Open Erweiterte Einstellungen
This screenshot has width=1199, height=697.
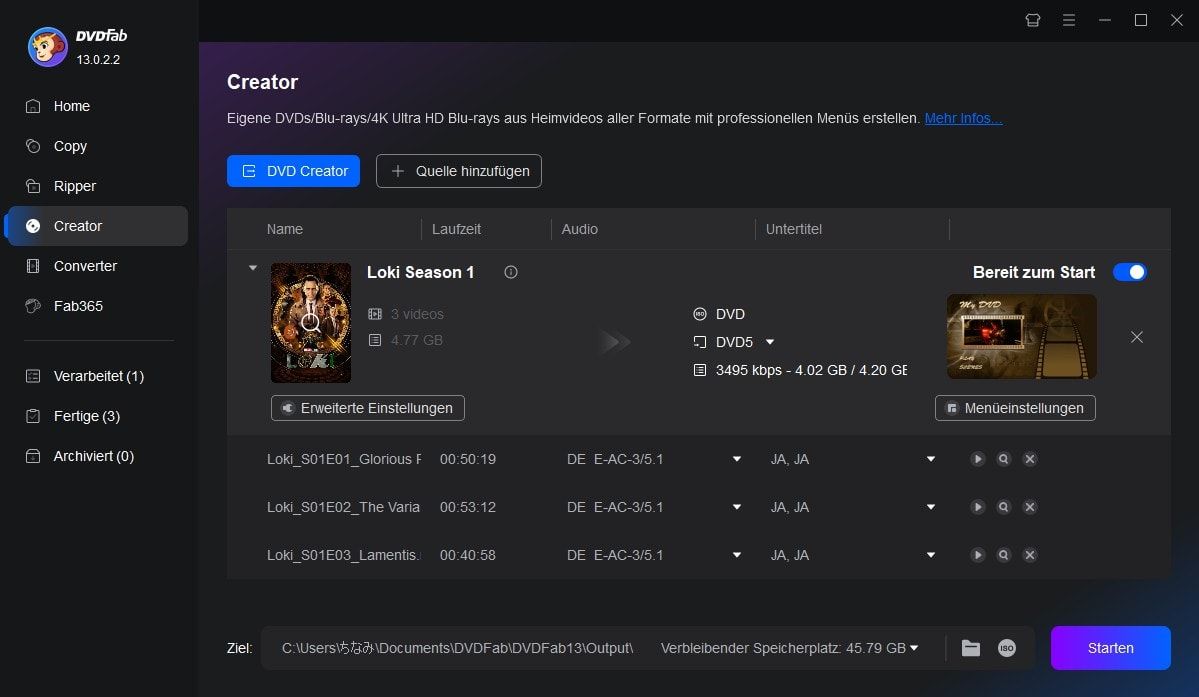click(x=368, y=408)
